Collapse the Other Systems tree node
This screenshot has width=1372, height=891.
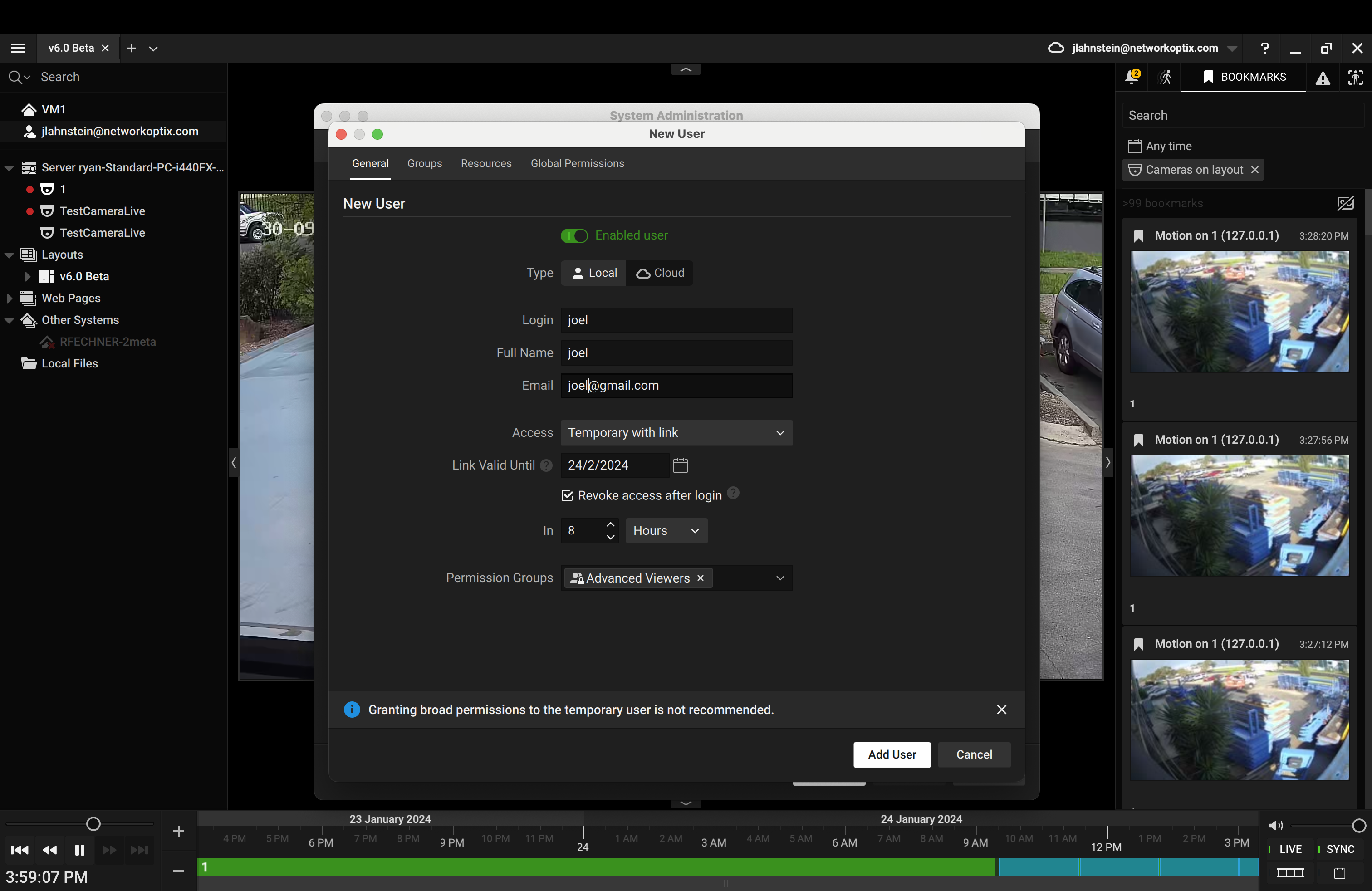8,320
